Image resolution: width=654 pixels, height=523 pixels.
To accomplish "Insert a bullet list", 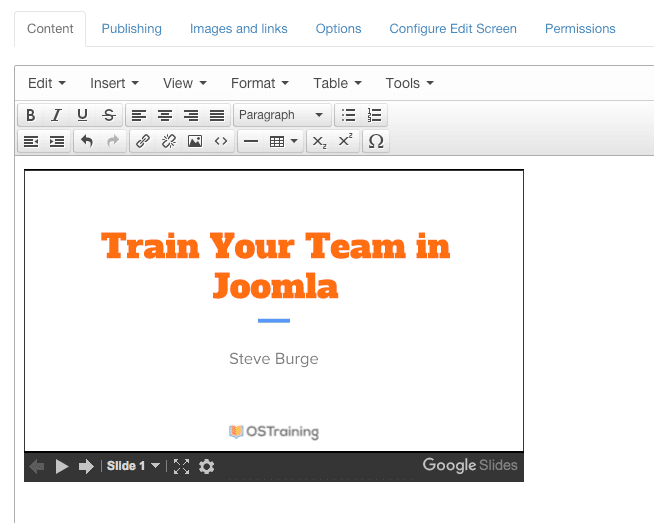I will click(348, 115).
